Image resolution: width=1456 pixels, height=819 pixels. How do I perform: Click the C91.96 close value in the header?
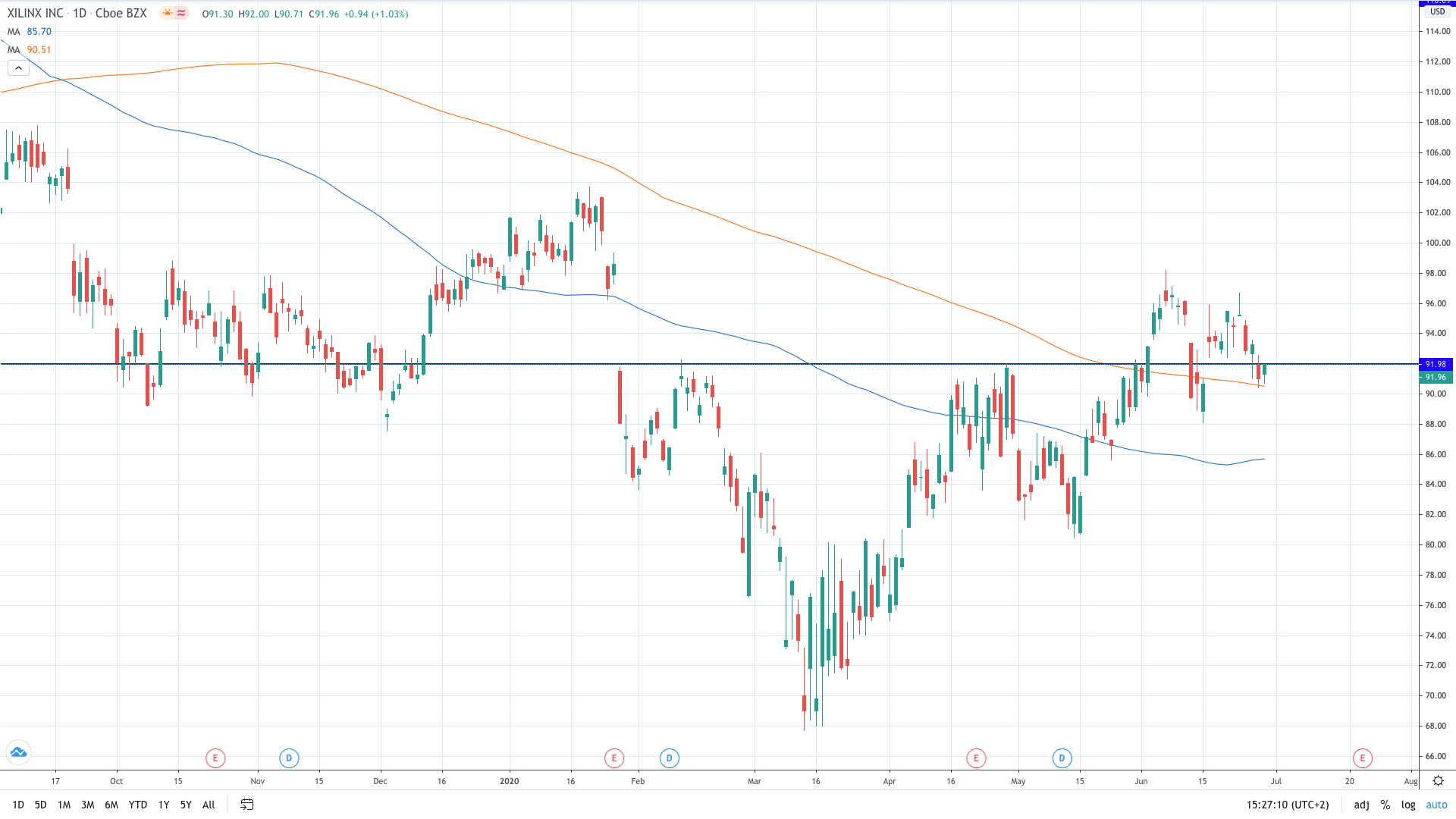[x=324, y=14]
